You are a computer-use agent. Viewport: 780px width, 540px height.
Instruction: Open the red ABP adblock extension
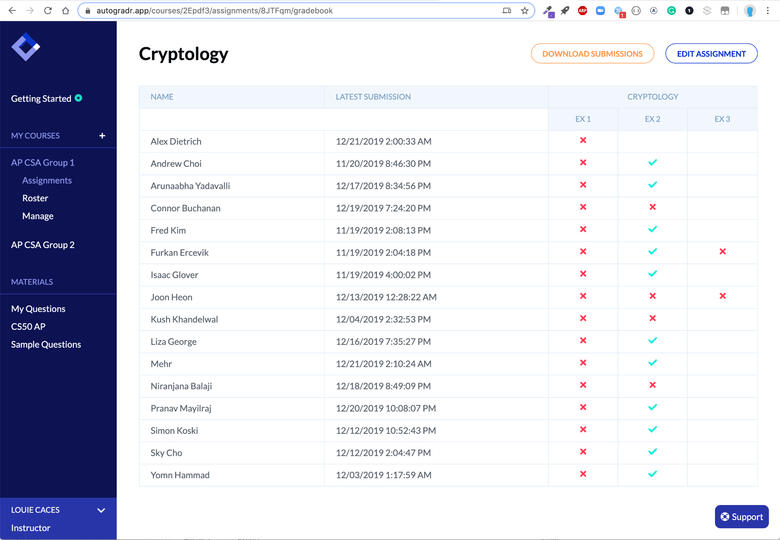click(583, 10)
